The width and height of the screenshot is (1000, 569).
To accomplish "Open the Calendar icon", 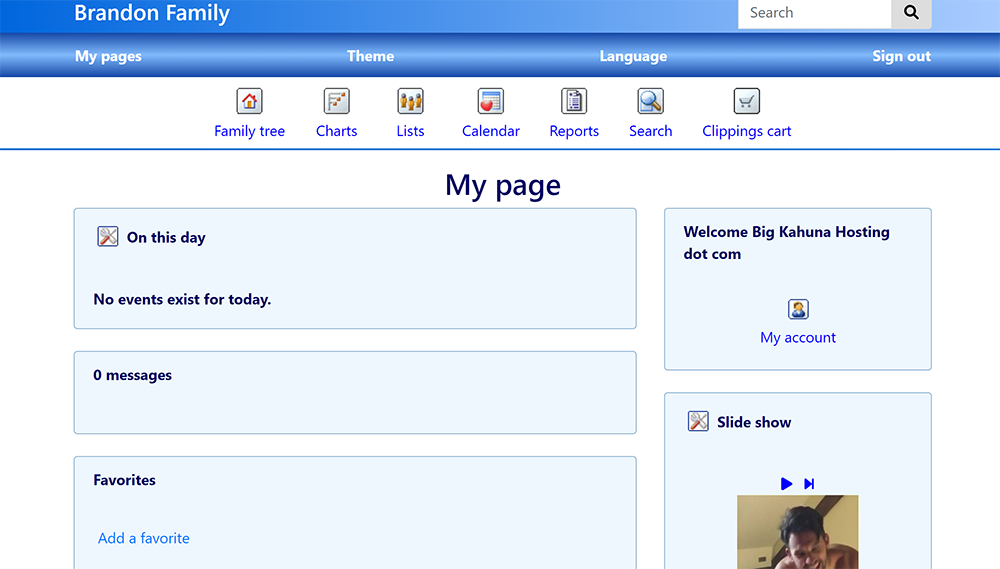I will pos(490,101).
